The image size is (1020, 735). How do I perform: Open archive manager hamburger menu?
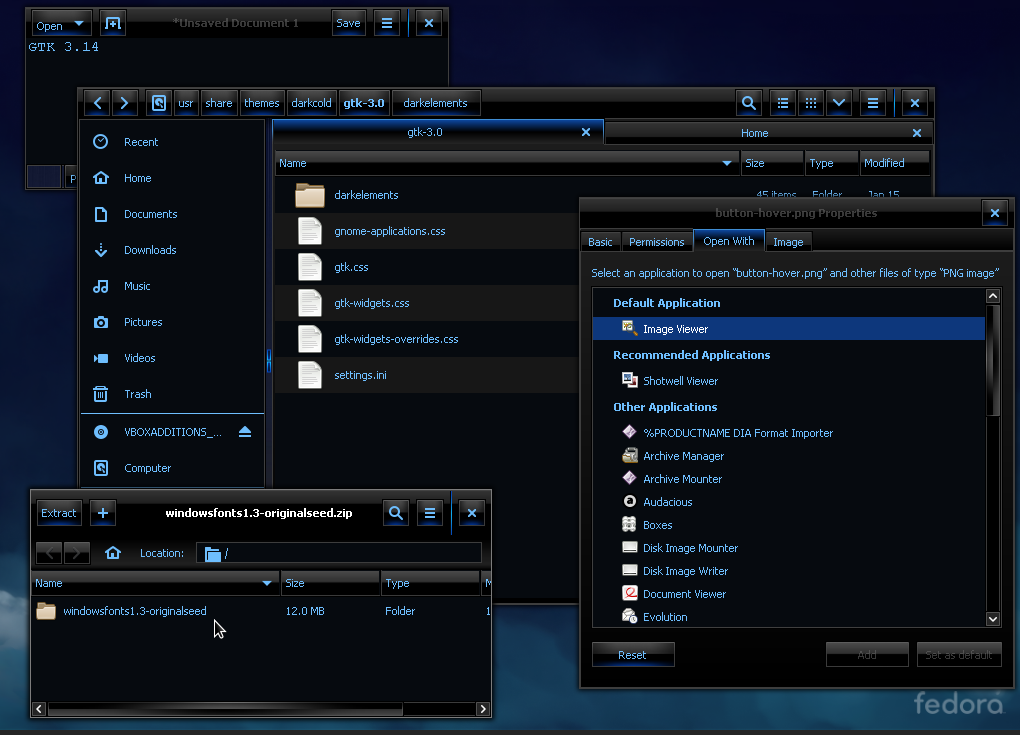(430, 513)
